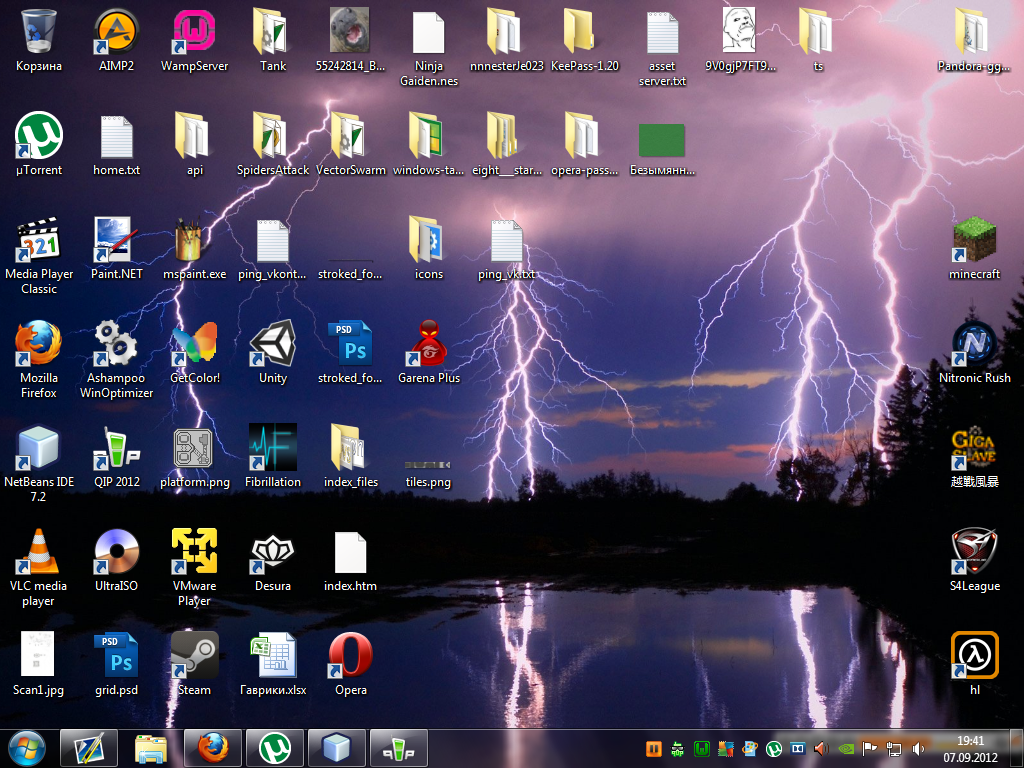The height and width of the screenshot is (768, 1024).
Task: Click Firefox in the taskbar
Action: 212,747
